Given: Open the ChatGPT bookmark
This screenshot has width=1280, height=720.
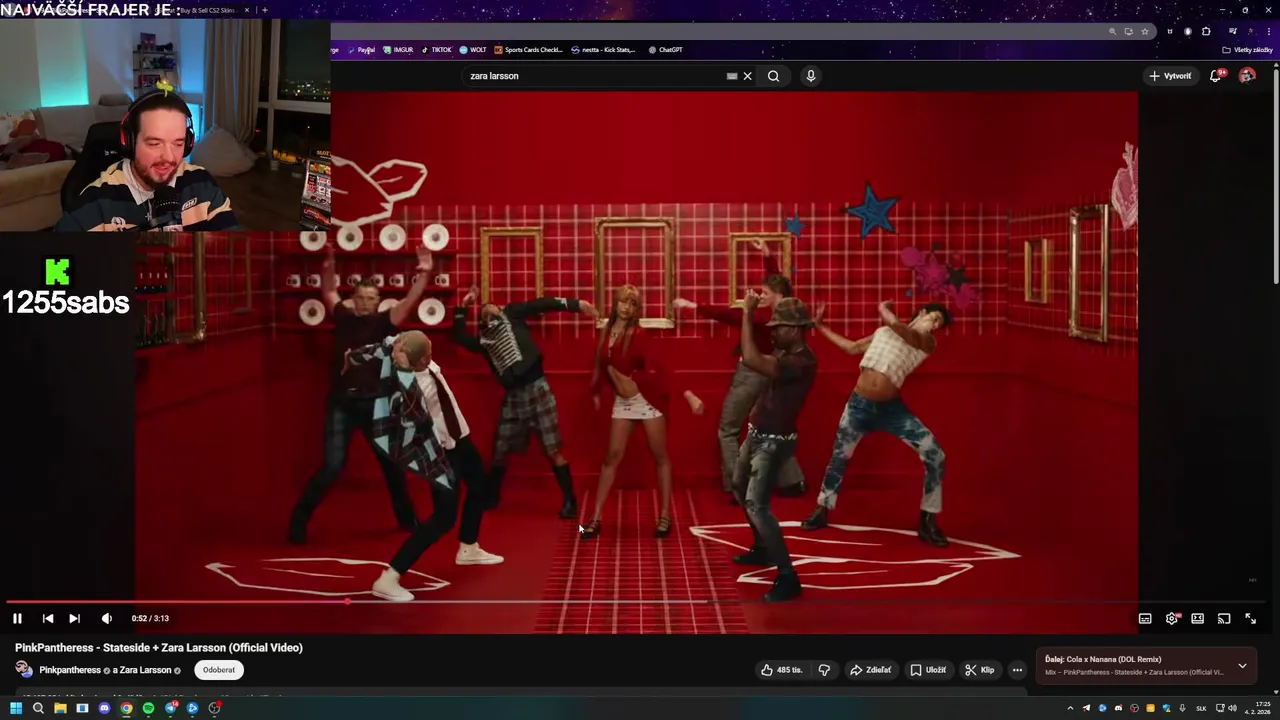Looking at the screenshot, I should [x=665, y=50].
